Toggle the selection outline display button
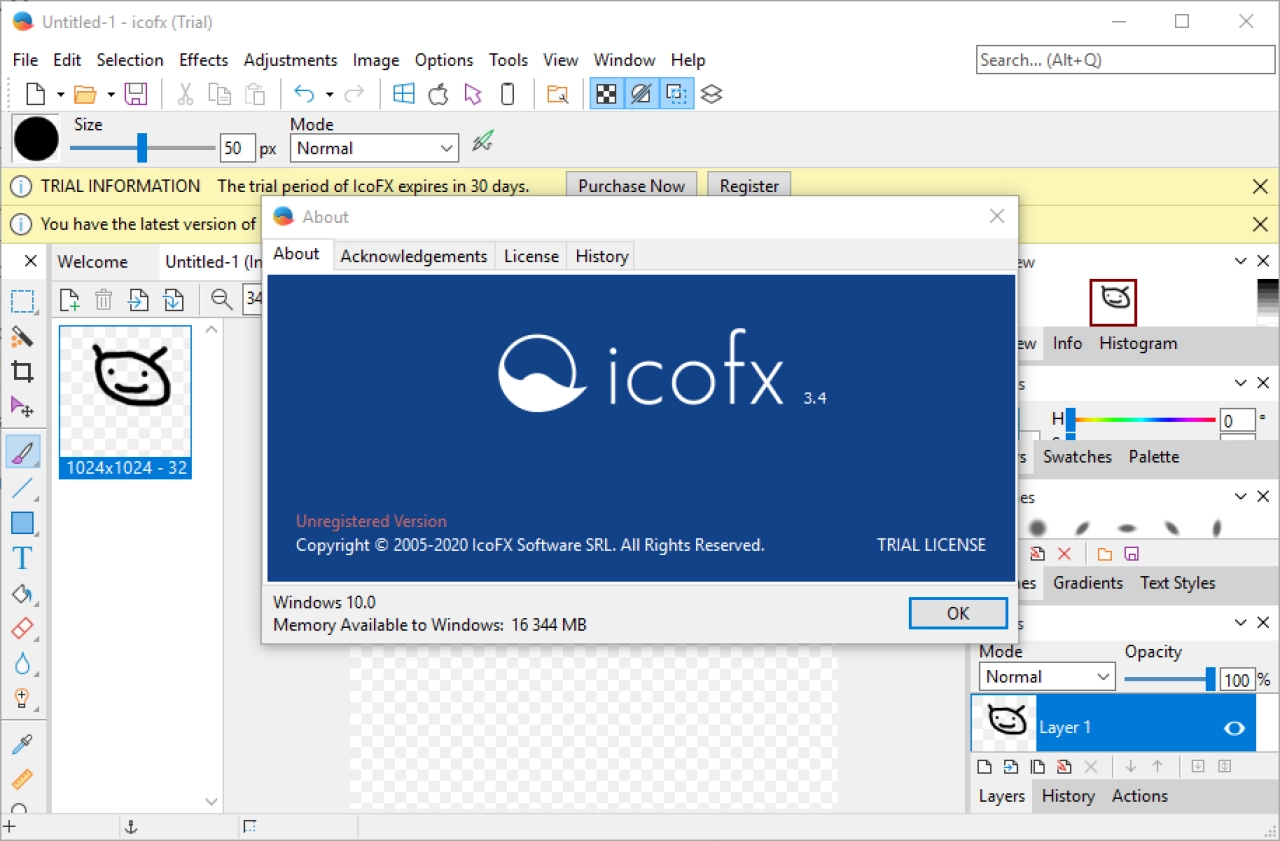Screen dimensions: 1280x841 677,94
